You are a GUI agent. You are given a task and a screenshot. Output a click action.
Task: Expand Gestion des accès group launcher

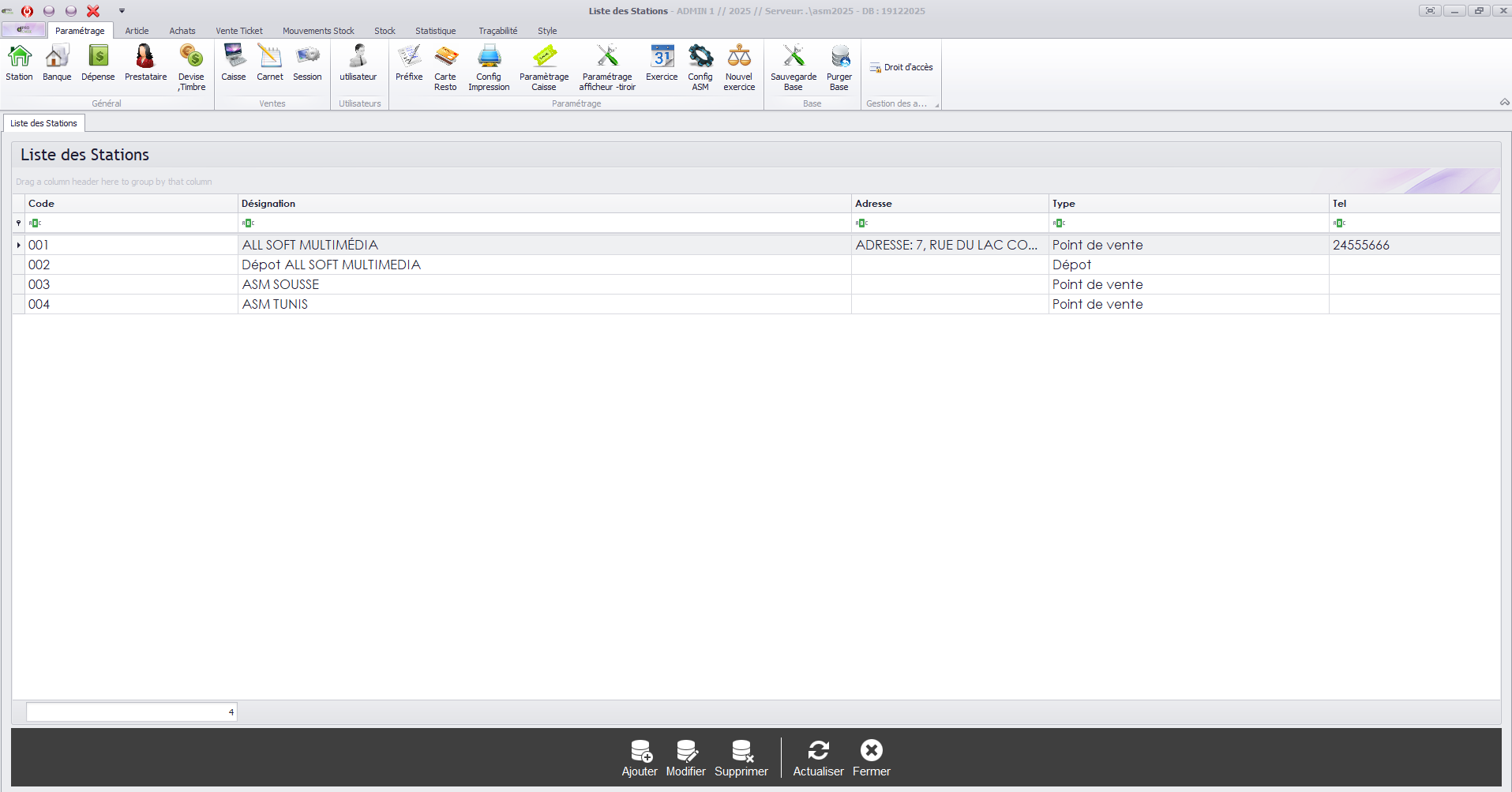click(937, 104)
